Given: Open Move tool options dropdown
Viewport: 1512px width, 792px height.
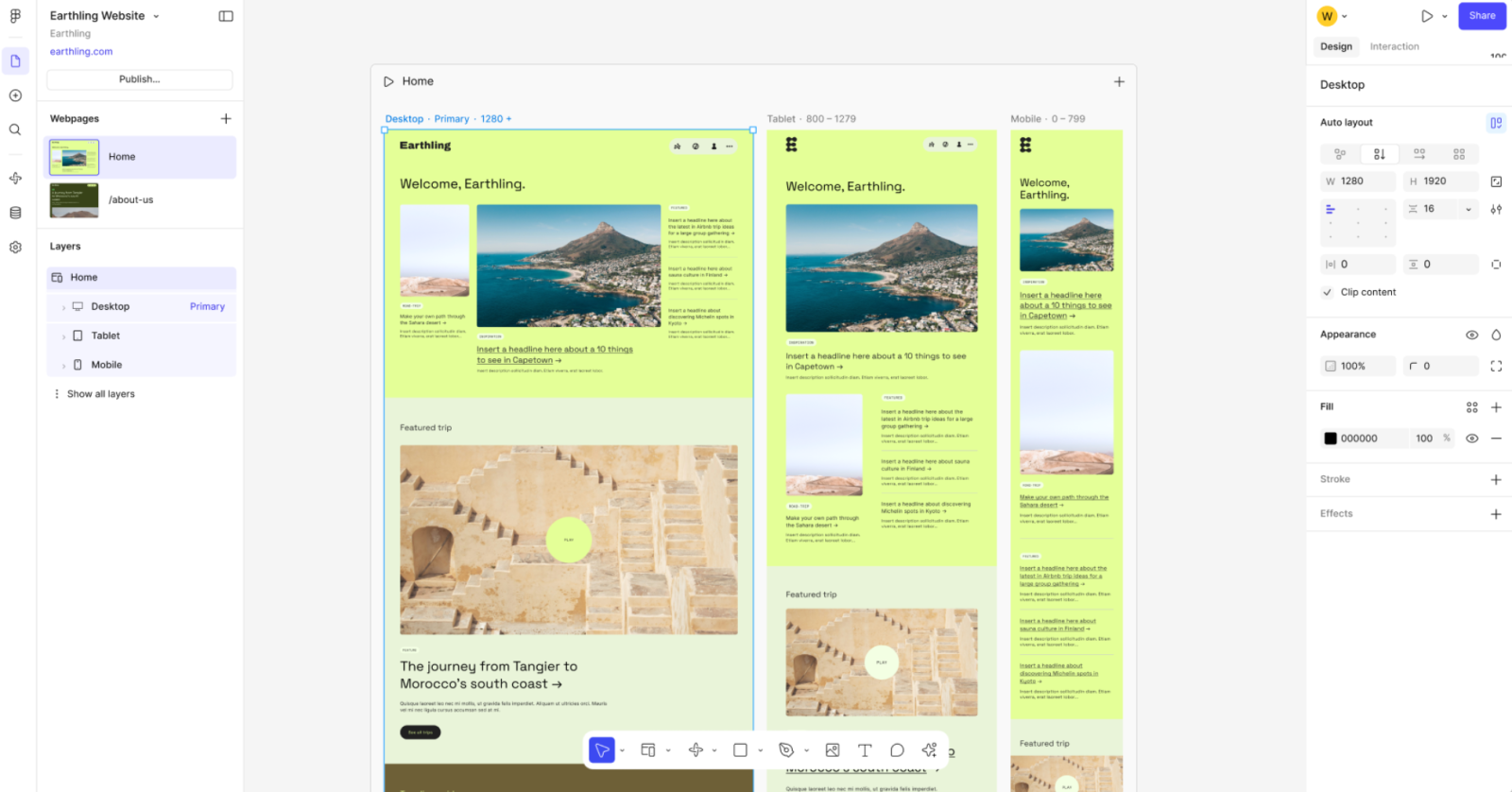Looking at the screenshot, I should pyautogui.click(x=622, y=750).
